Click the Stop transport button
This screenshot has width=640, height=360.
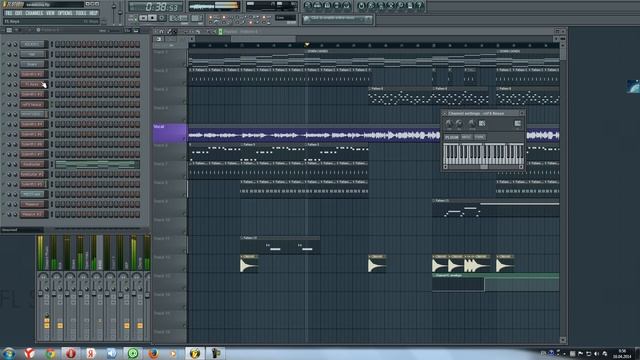click(x=152, y=18)
